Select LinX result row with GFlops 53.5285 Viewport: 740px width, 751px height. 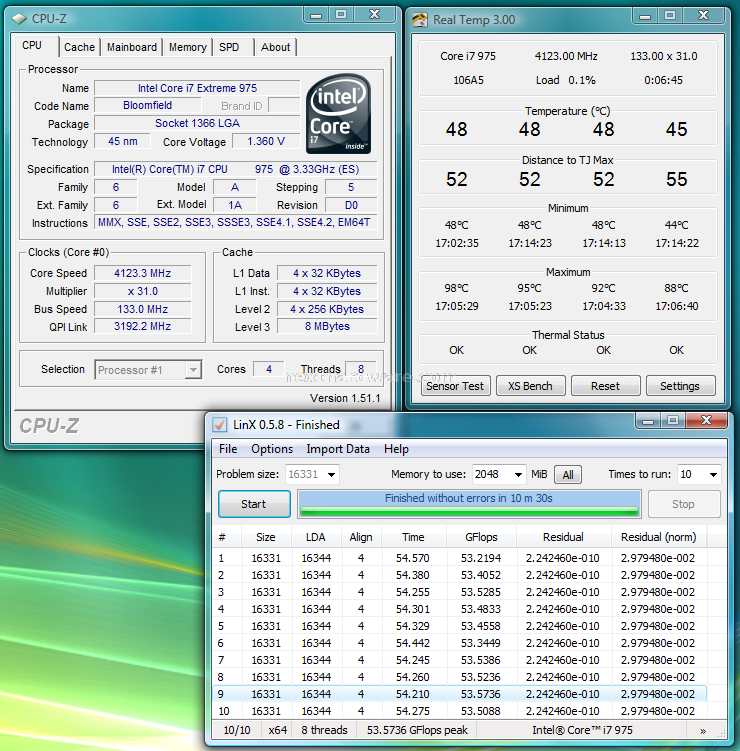tap(460, 592)
